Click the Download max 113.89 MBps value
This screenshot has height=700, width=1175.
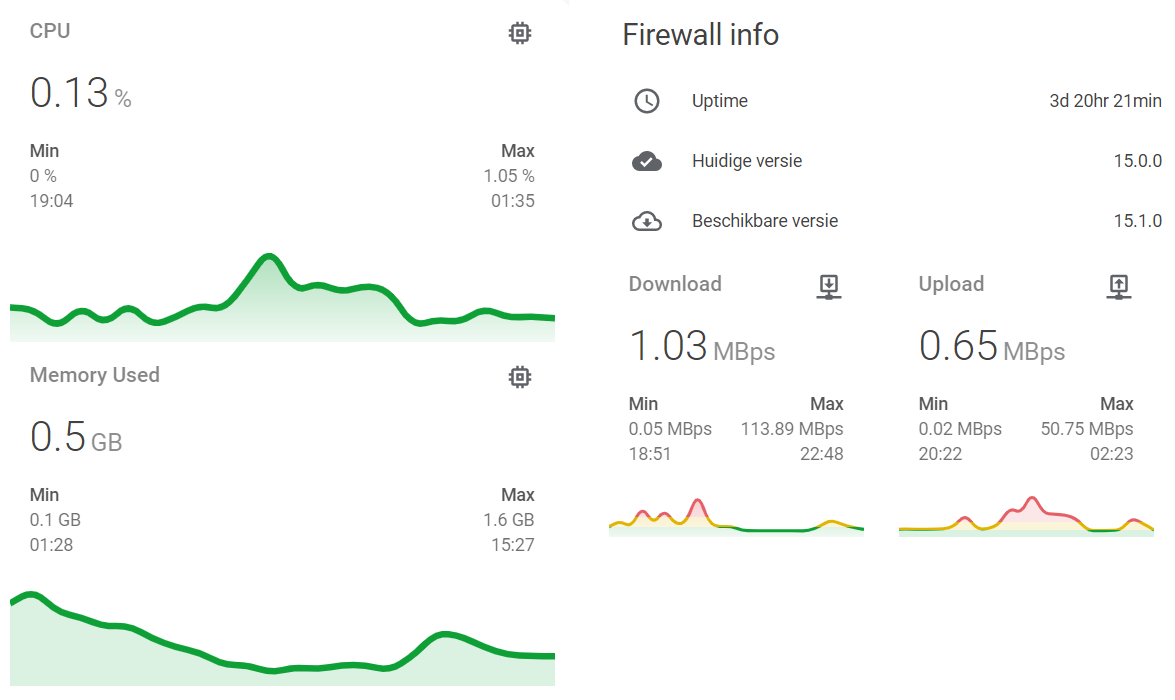pyautogui.click(x=792, y=429)
